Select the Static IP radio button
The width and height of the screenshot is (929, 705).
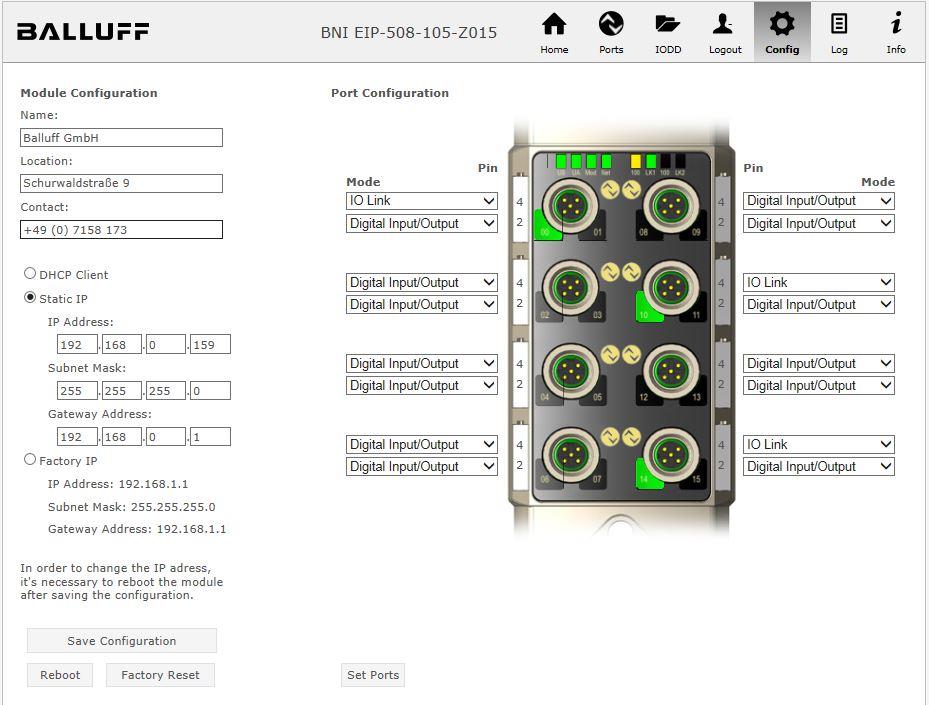pos(30,297)
